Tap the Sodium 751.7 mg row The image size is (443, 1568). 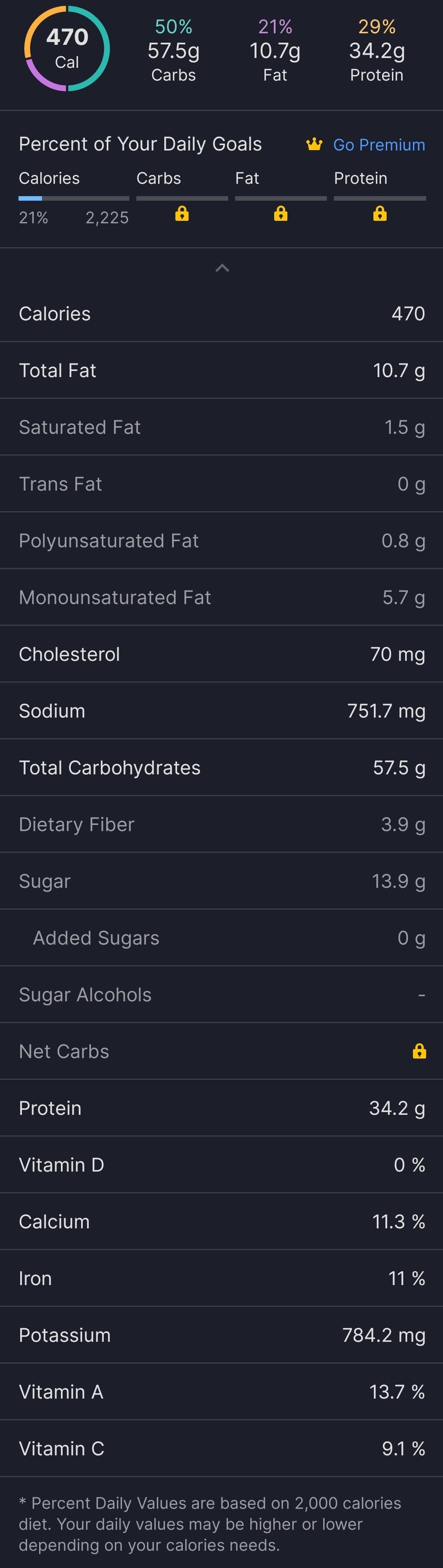click(221, 710)
